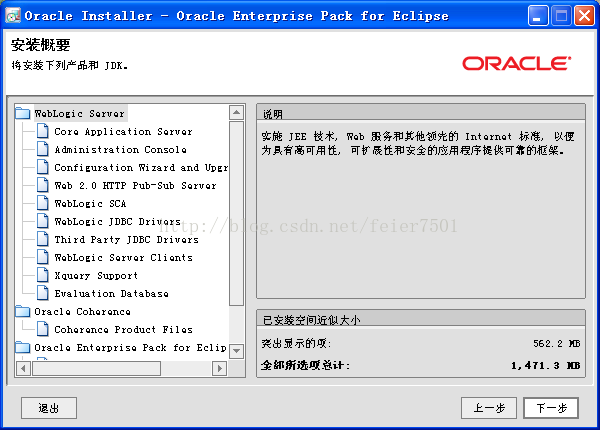Click the WebLogic SCA document icon
This screenshot has width=600, height=430.
click(x=43, y=203)
